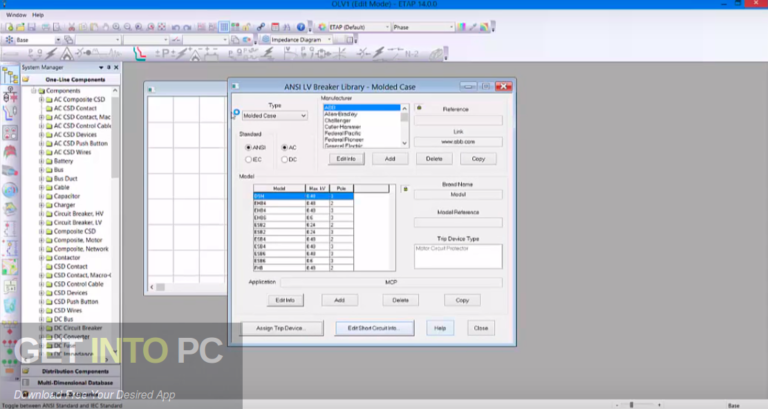Click Edit Info under Manufacturer list
This screenshot has height=409, width=768.
[346, 159]
